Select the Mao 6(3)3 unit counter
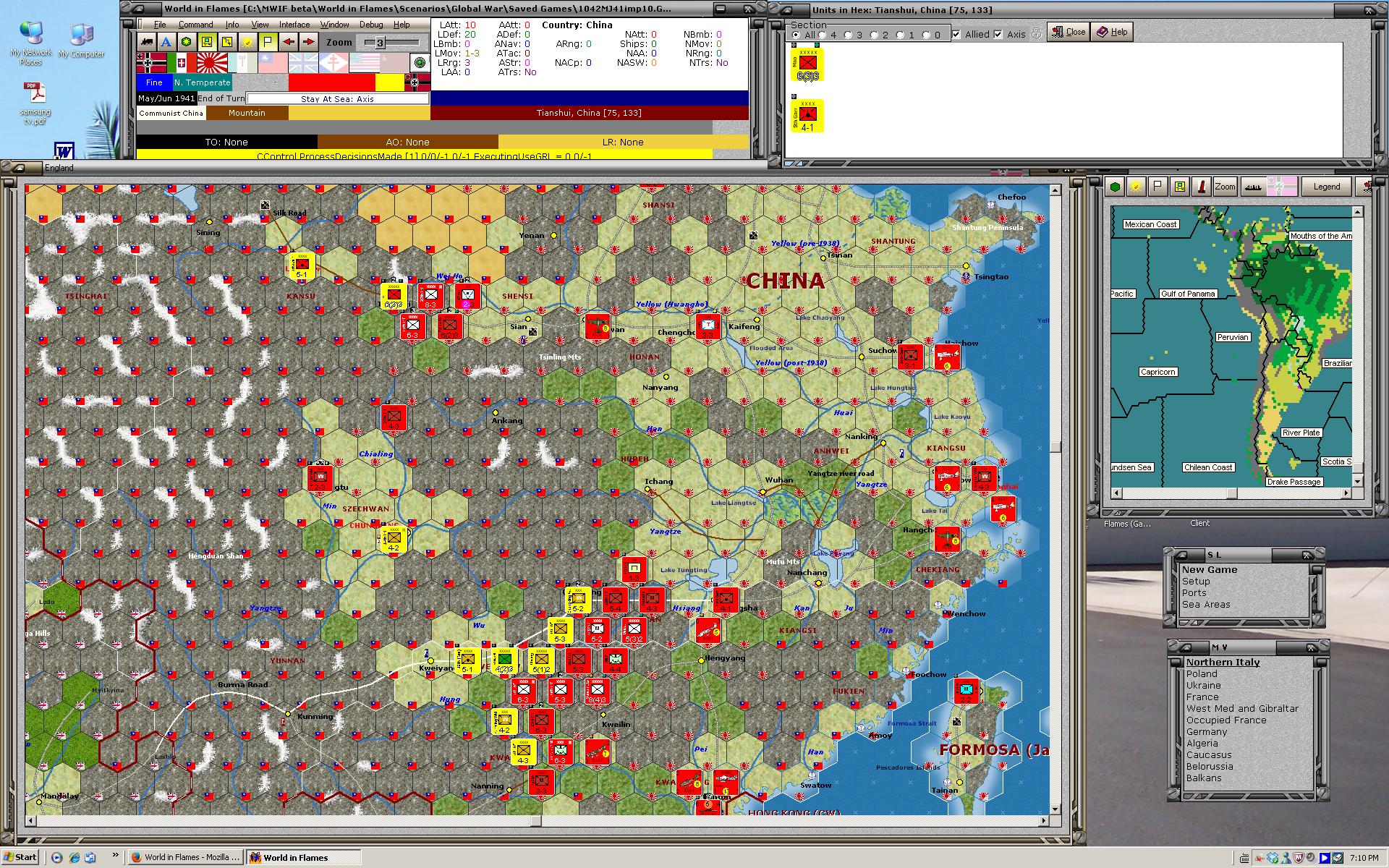 click(807, 65)
